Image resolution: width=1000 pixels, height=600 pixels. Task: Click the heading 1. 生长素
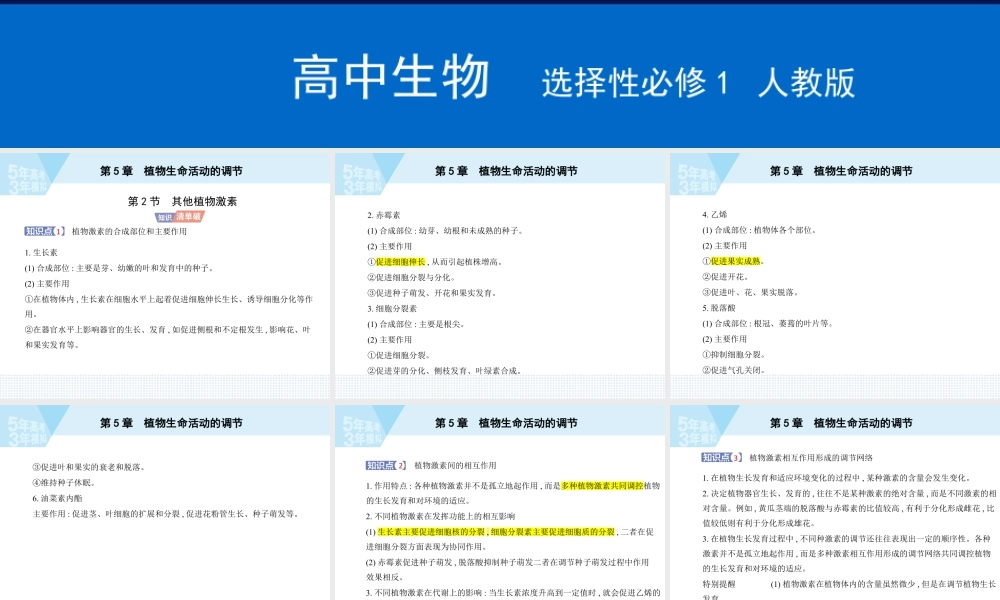(x=41, y=252)
